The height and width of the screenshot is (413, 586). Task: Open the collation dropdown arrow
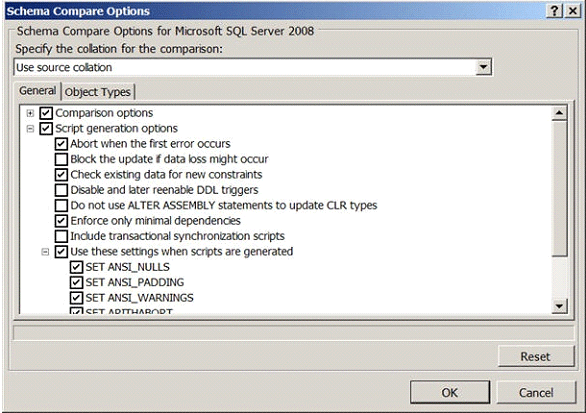point(484,67)
